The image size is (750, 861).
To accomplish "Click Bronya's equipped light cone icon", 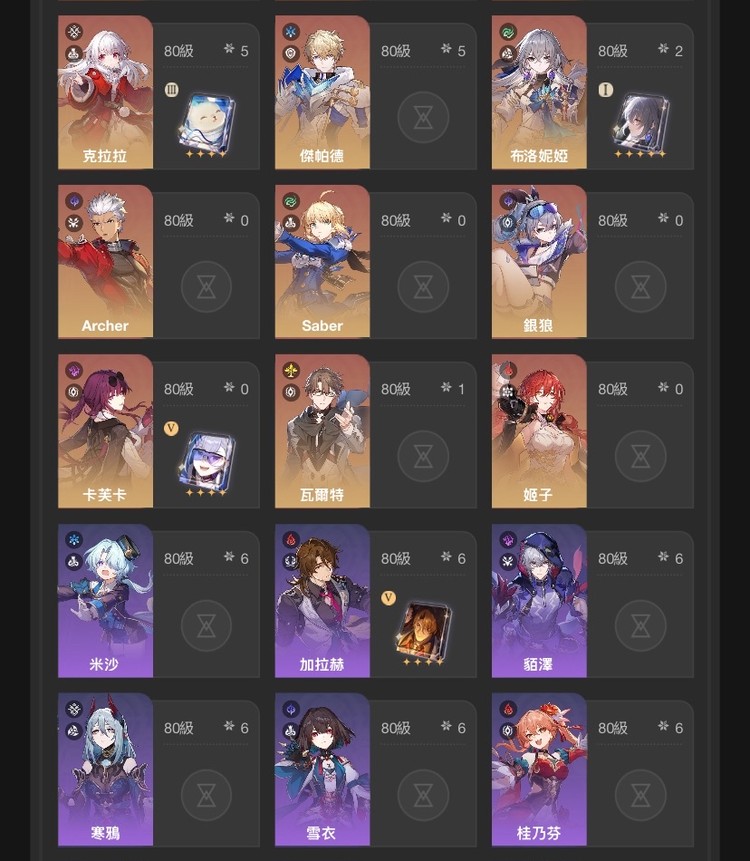I will (x=641, y=122).
